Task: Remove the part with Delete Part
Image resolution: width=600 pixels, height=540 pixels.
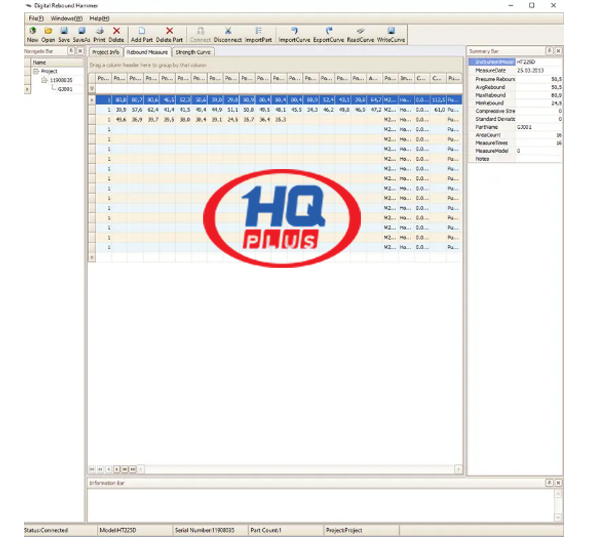Action: (x=170, y=35)
